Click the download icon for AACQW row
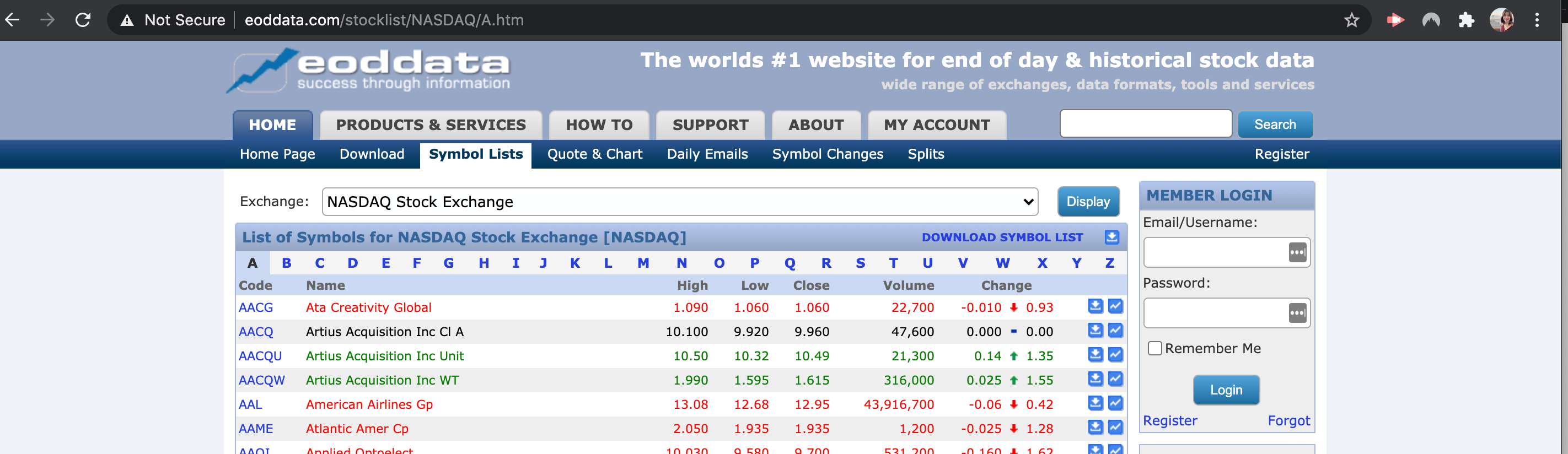 (1095, 379)
